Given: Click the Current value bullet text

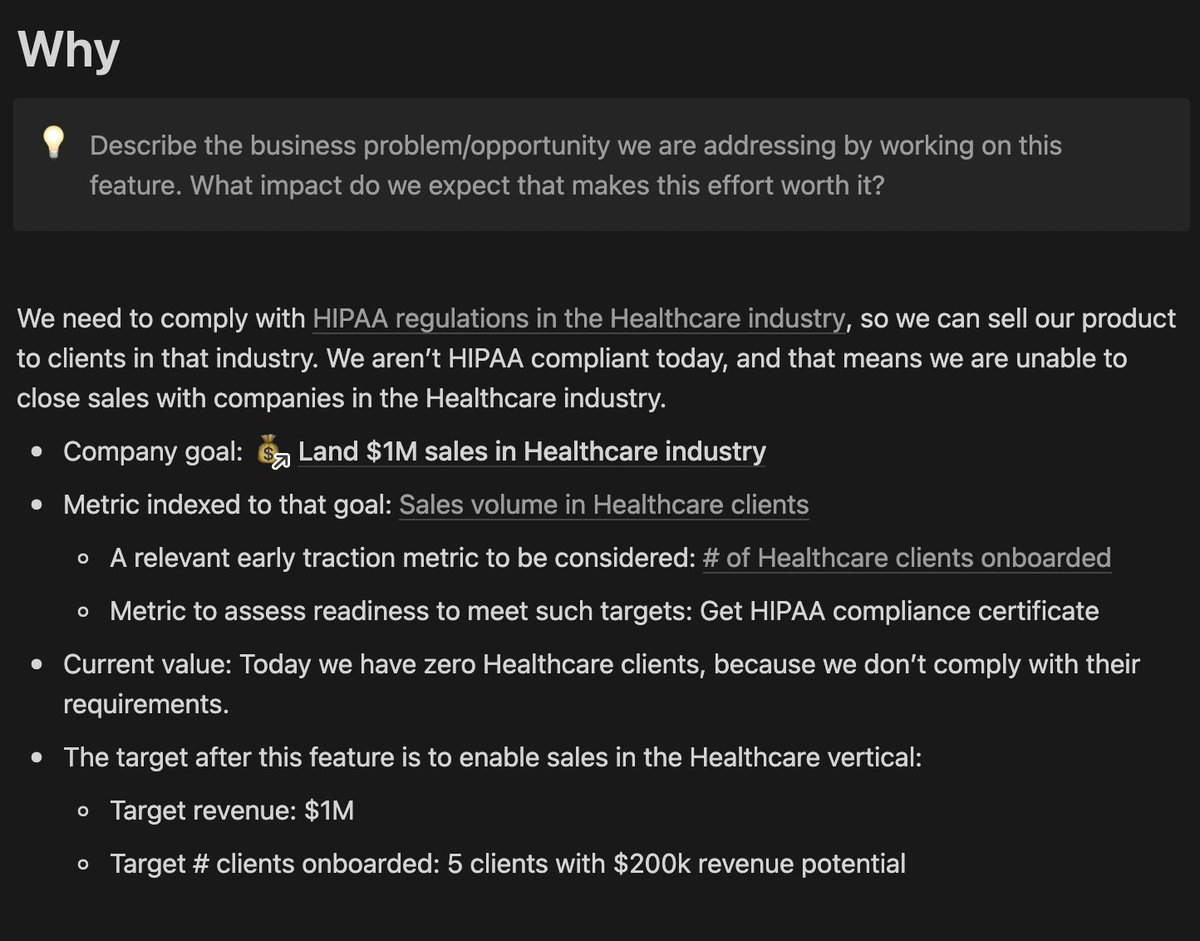Looking at the screenshot, I should [x=602, y=684].
